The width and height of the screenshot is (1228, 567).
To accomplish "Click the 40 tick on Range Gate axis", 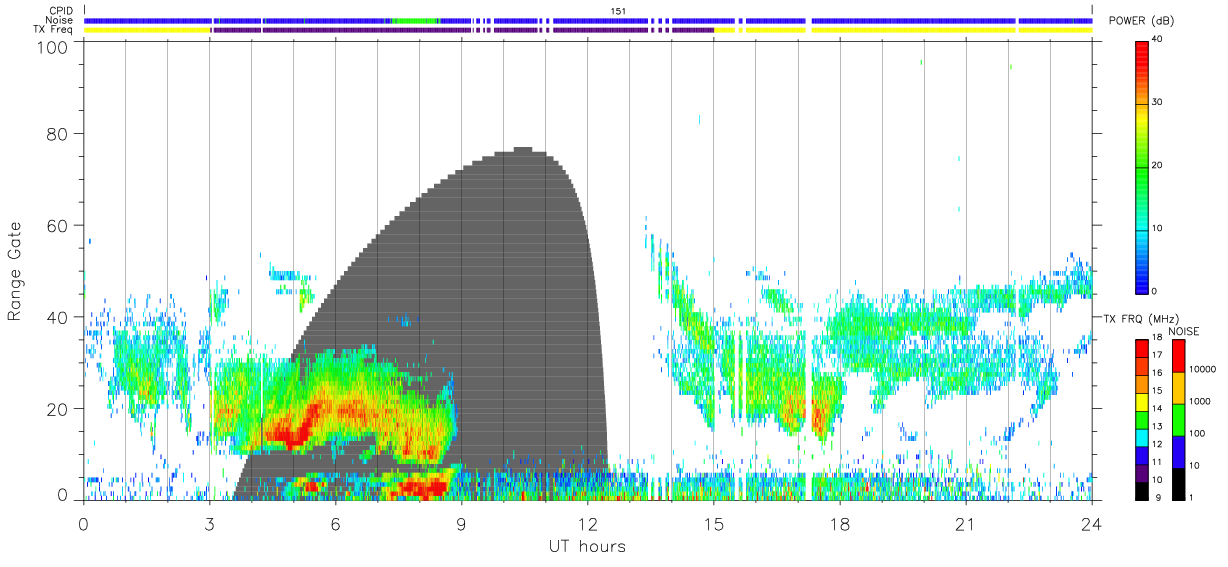I will [59, 317].
